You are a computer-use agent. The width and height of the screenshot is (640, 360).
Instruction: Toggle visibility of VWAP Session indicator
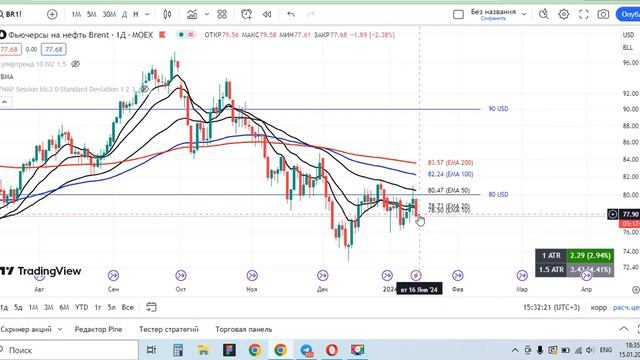point(144,89)
